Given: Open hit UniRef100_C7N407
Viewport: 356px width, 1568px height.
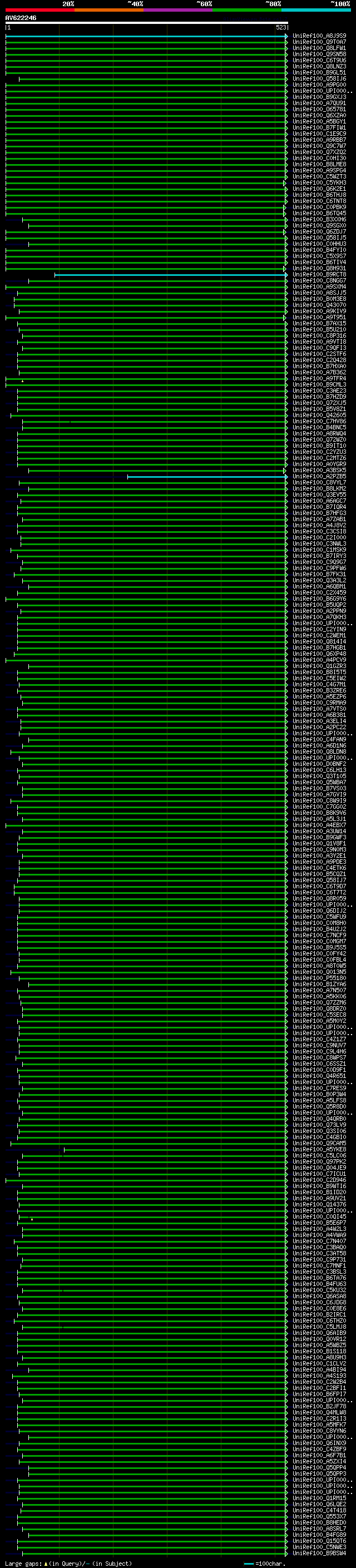Looking at the screenshot, I should tap(319, 1241).
